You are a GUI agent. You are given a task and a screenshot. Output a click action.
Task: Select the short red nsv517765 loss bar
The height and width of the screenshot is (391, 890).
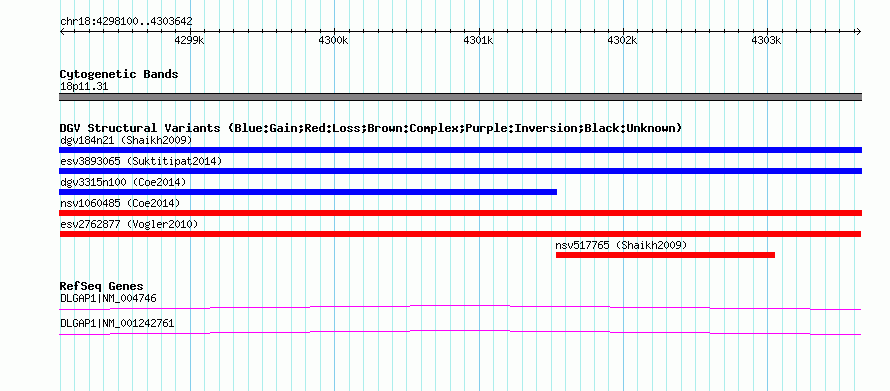pos(665,255)
